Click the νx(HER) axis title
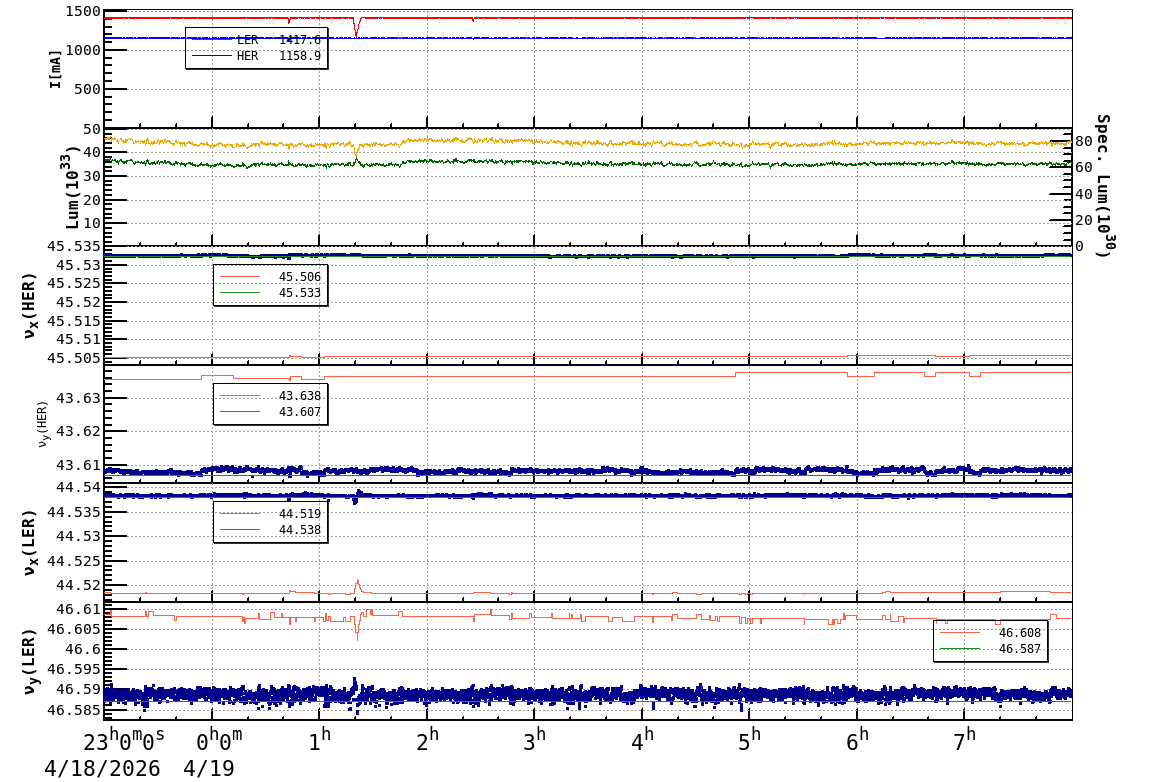 pos(30,304)
